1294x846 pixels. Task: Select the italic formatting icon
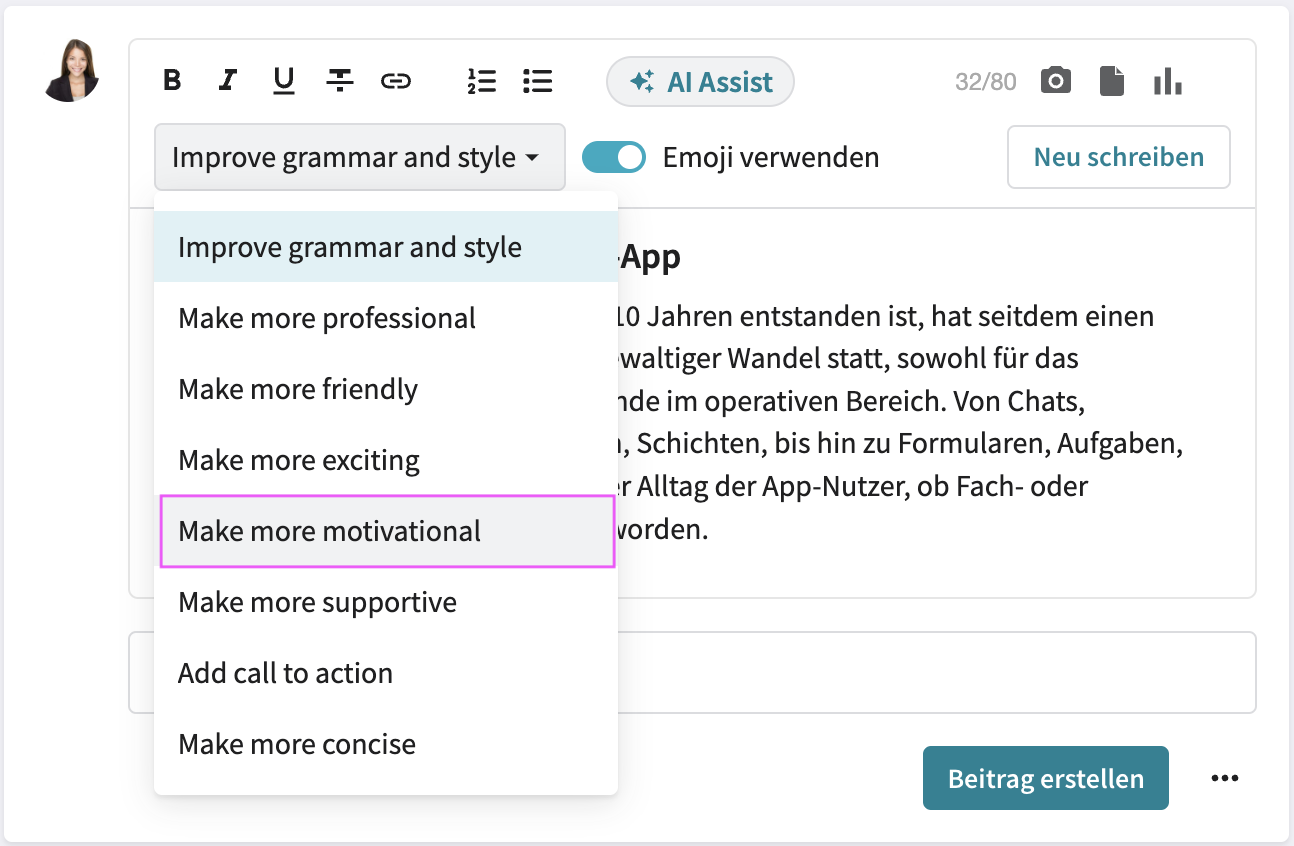(227, 81)
